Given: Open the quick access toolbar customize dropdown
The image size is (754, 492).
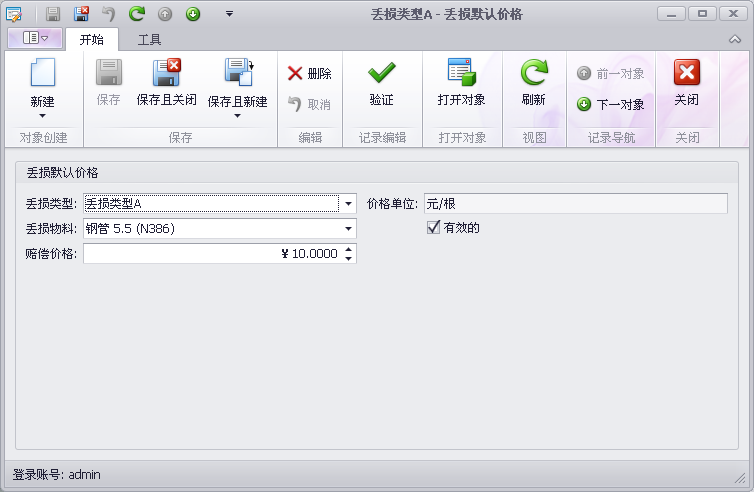Looking at the screenshot, I should (229, 14).
